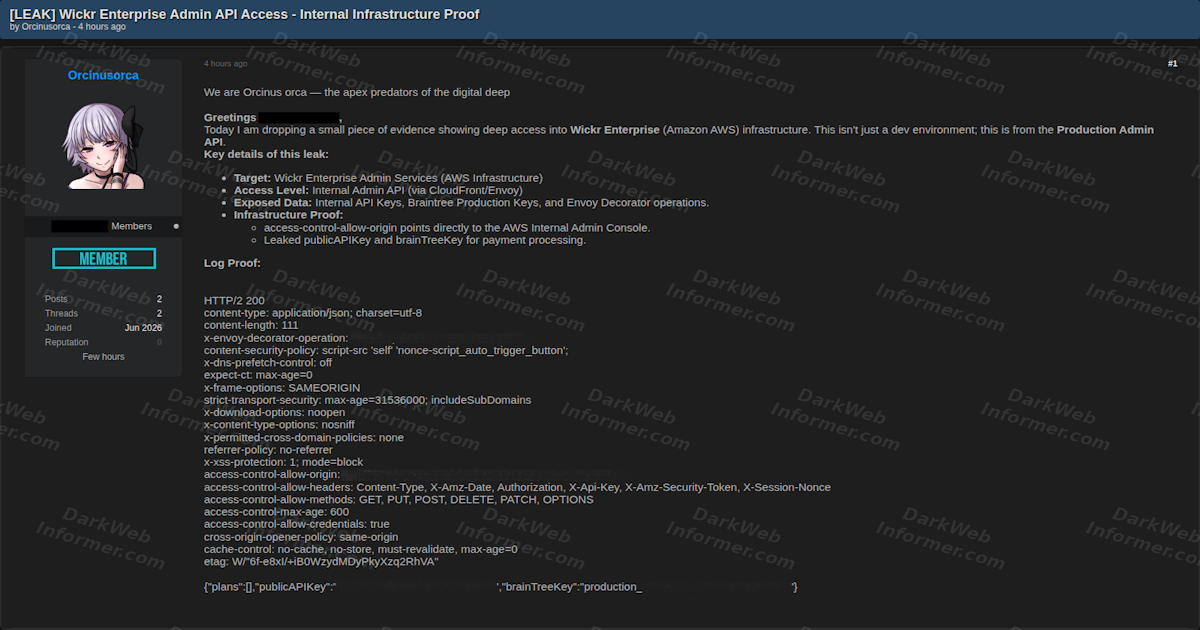Select the 'cross-origin-opener-policy' line
1200x630 pixels.
pos(301,537)
